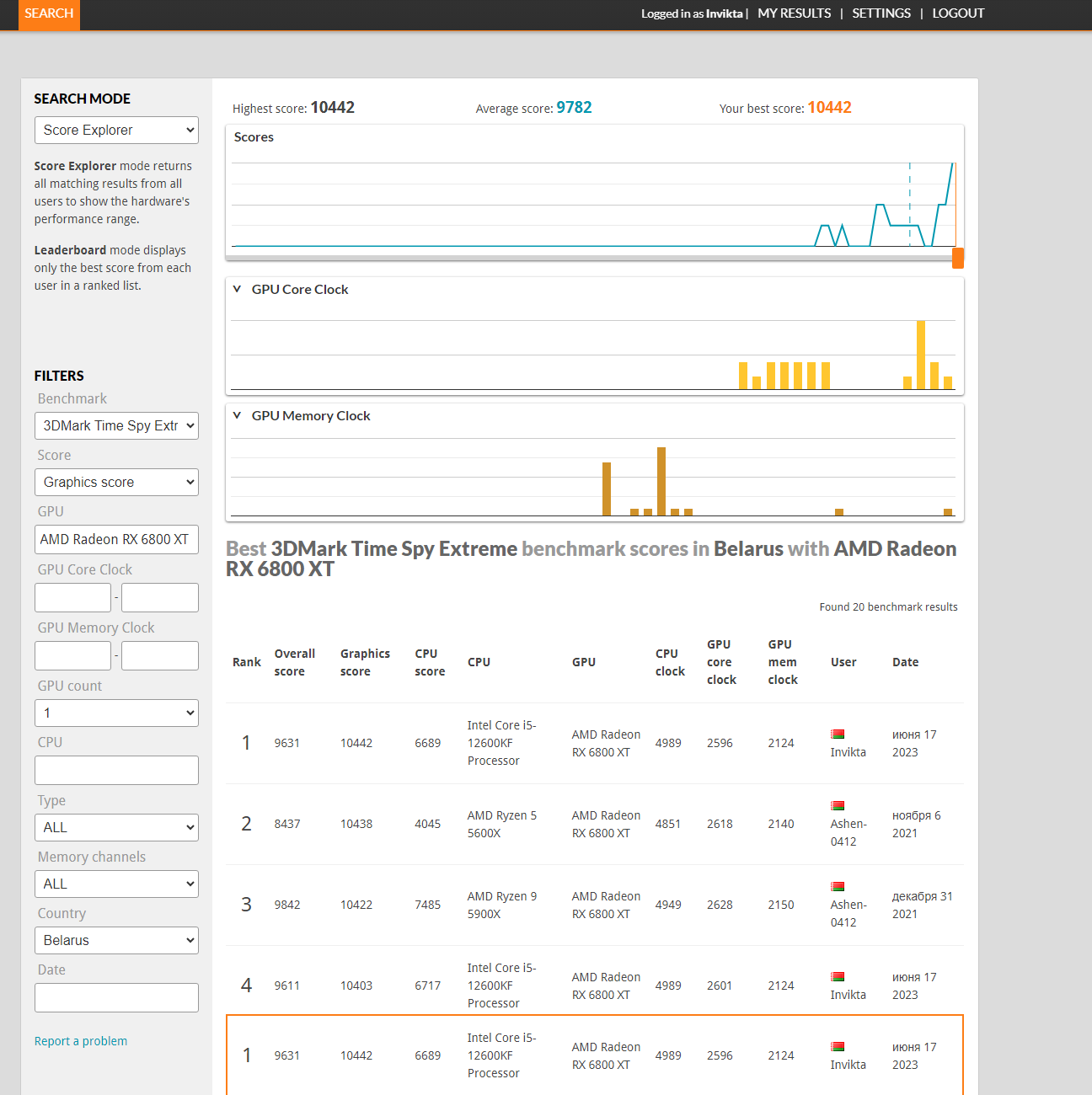Click CPU score 7485
This screenshot has width=1092, height=1095.
pos(427,905)
